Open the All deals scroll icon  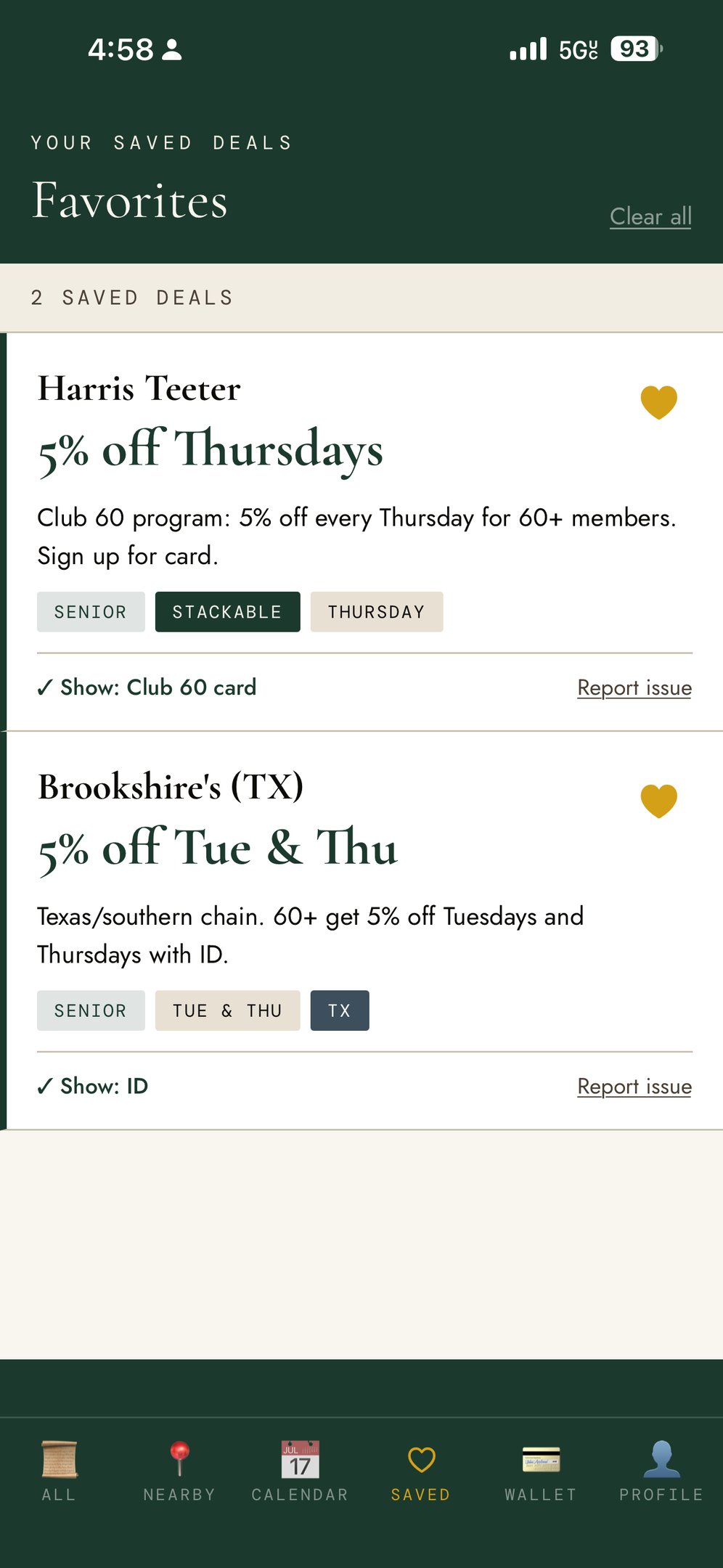click(60, 1459)
